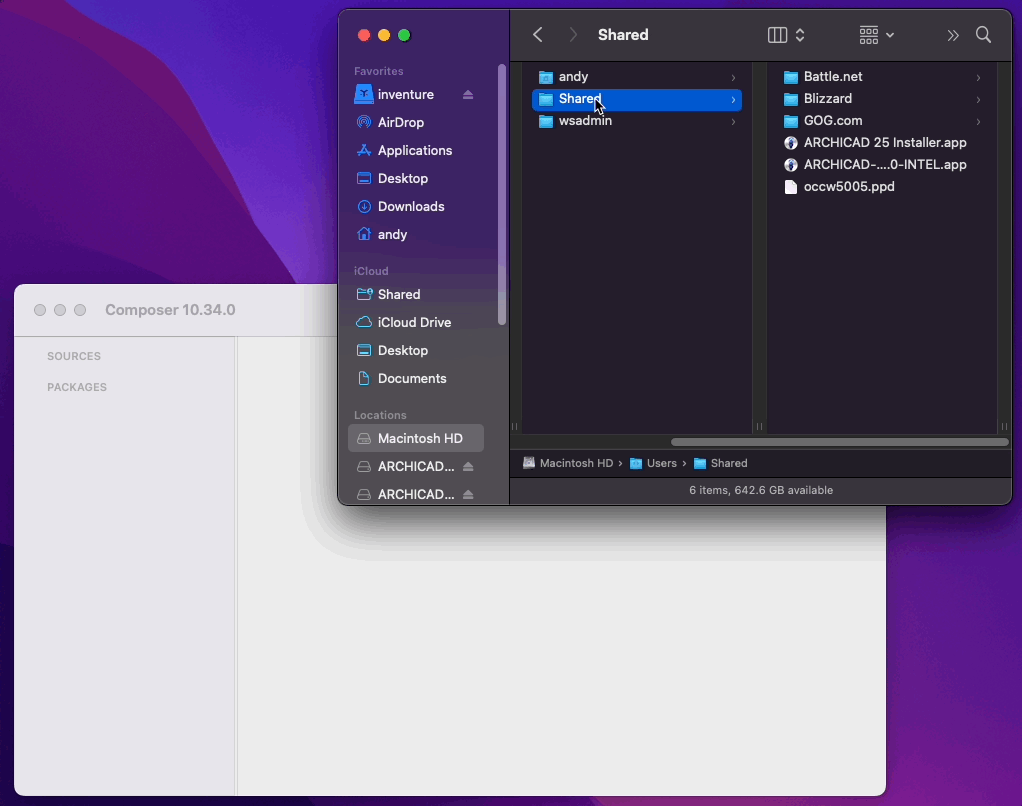Screen dimensions: 1022x806
Task: Click Users in the path bar
Action: [x=662, y=463]
